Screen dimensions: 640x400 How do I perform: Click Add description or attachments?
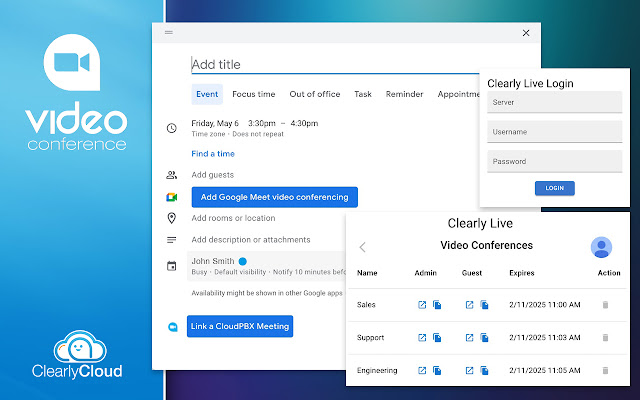click(x=251, y=240)
